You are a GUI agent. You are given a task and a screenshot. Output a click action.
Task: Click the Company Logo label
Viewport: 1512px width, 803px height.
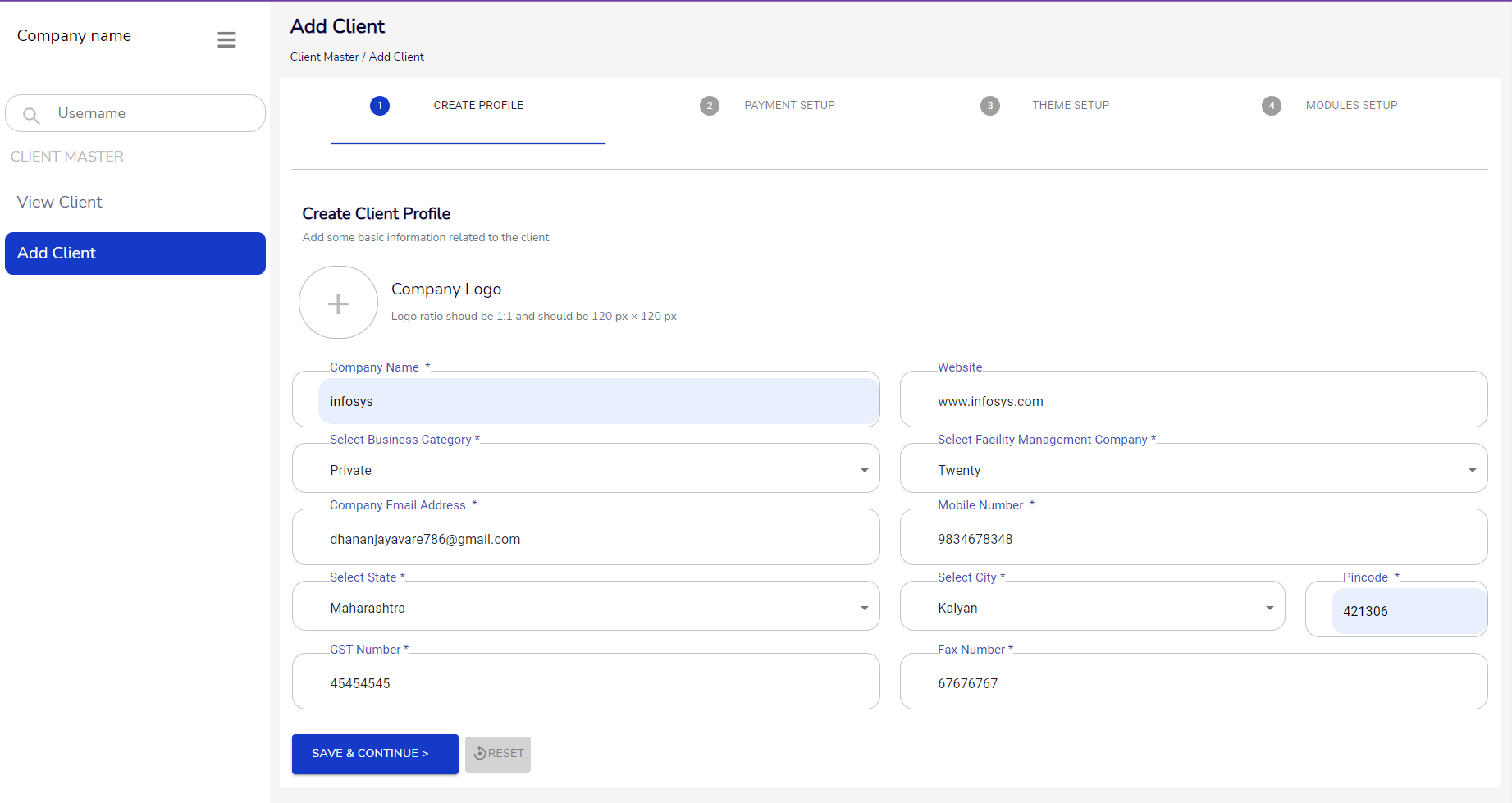446,289
